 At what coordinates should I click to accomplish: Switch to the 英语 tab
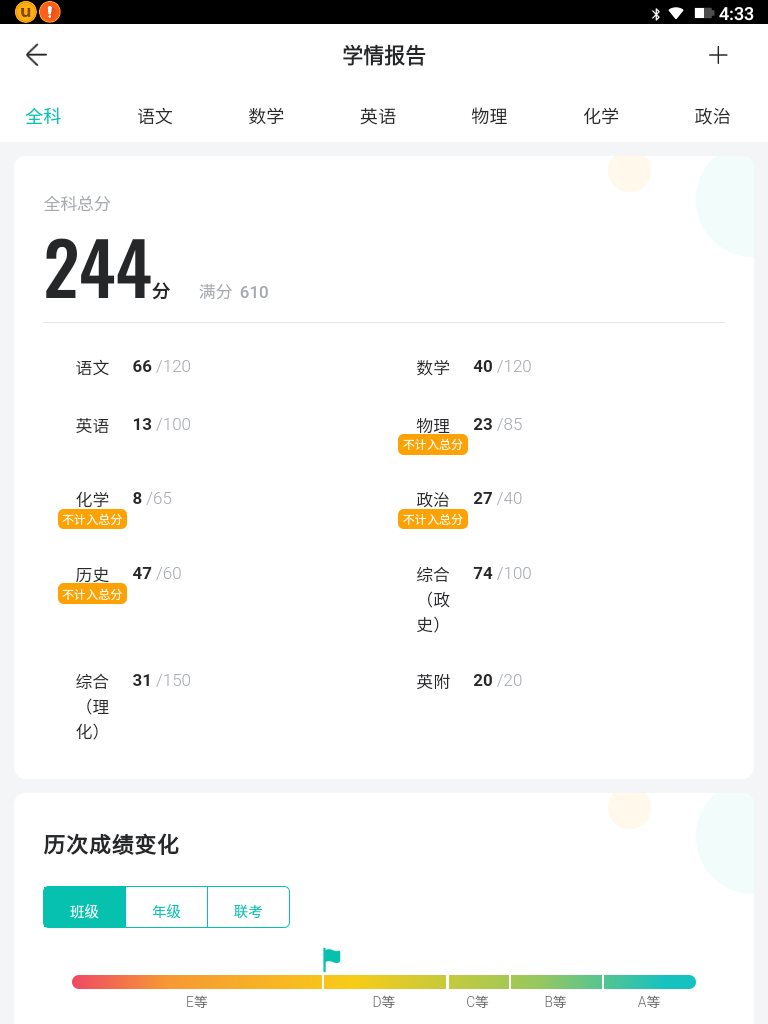[x=378, y=116]
